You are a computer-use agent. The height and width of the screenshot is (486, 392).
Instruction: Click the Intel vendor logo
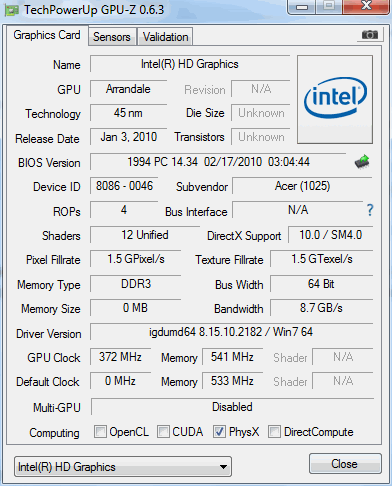pos(335,99)
